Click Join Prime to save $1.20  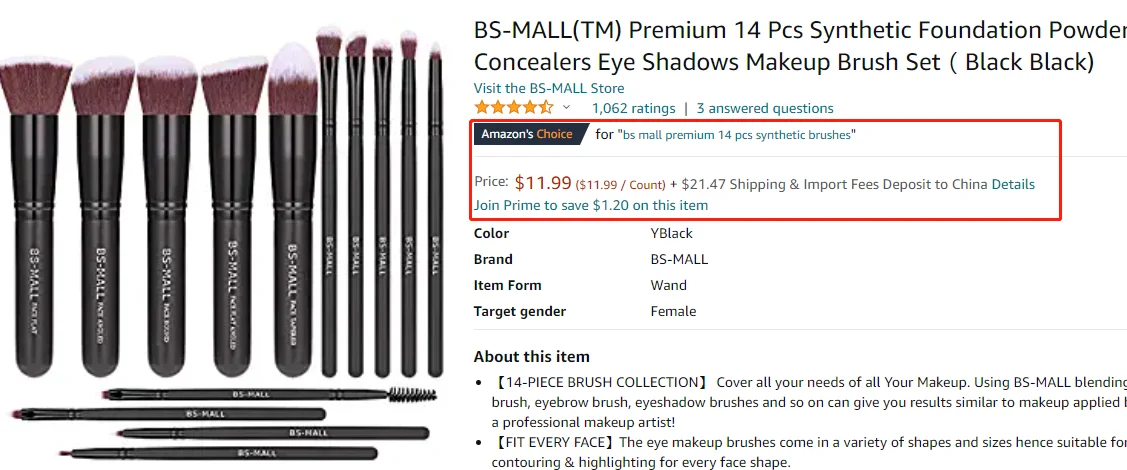pyautogui.click(x=591, y=205)
